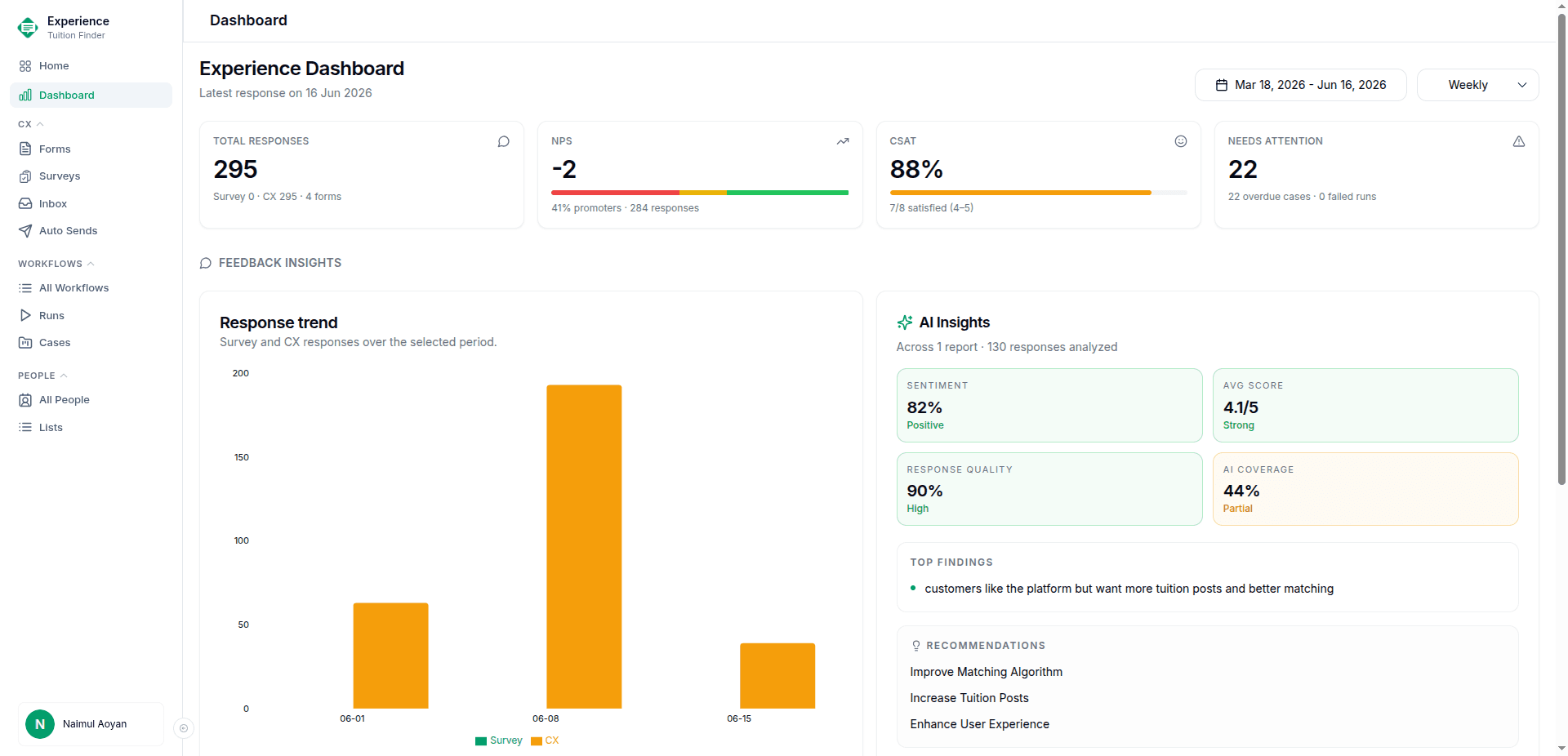Click the Avg Score 4.1/5 card
This screenshot has width=1568, height=756.
tap(1365, 406)
